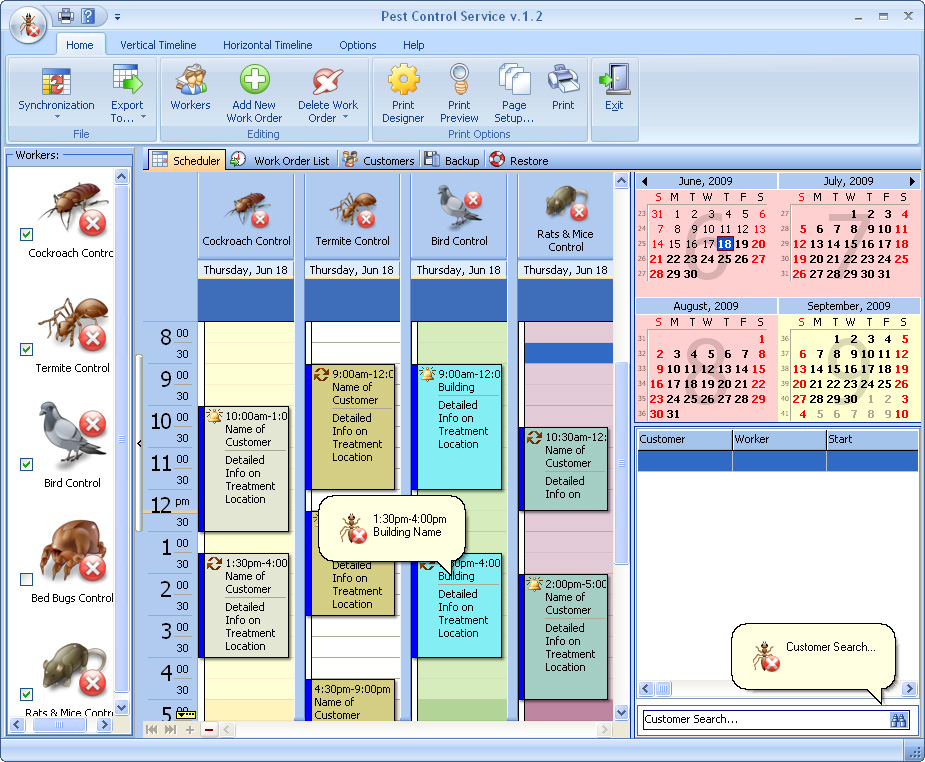Image resolution: width=925 pixels, height=762 pixels.
Task: Click the Customer column header
Action: point(684,439)
